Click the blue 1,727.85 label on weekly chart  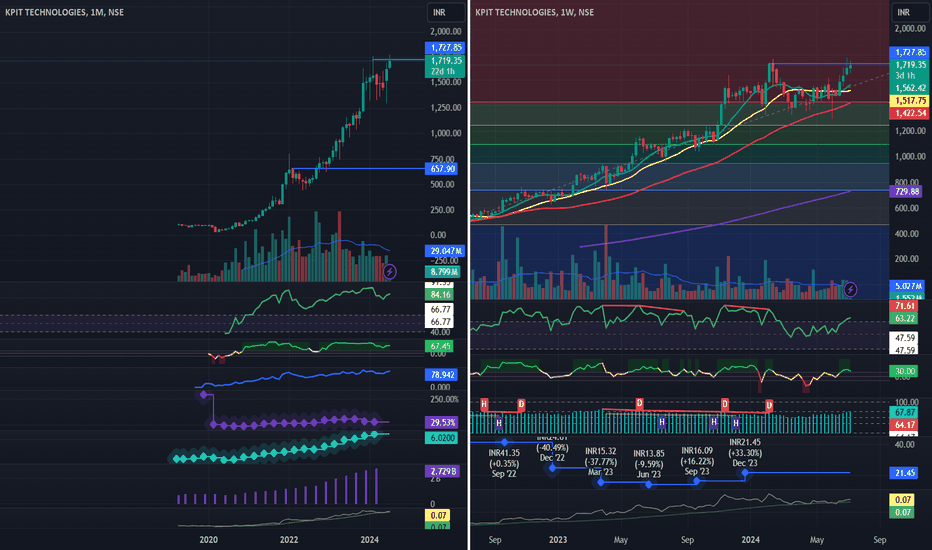(x=909, y=52)
